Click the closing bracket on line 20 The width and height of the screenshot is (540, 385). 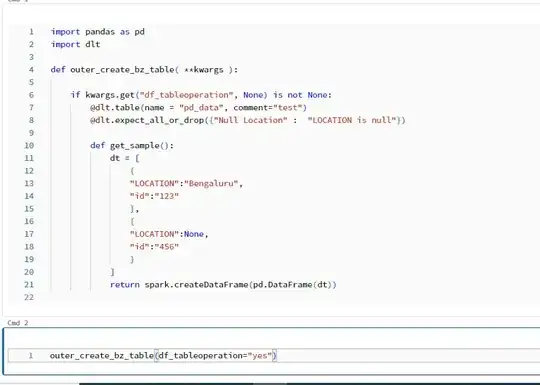point(112,272)
